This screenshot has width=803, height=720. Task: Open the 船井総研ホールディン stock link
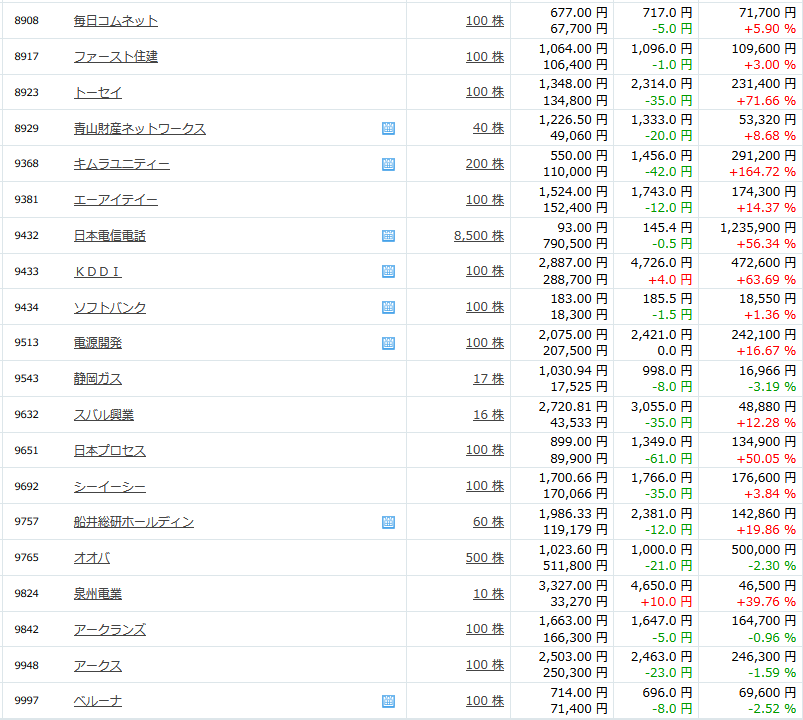pos(134,522)
